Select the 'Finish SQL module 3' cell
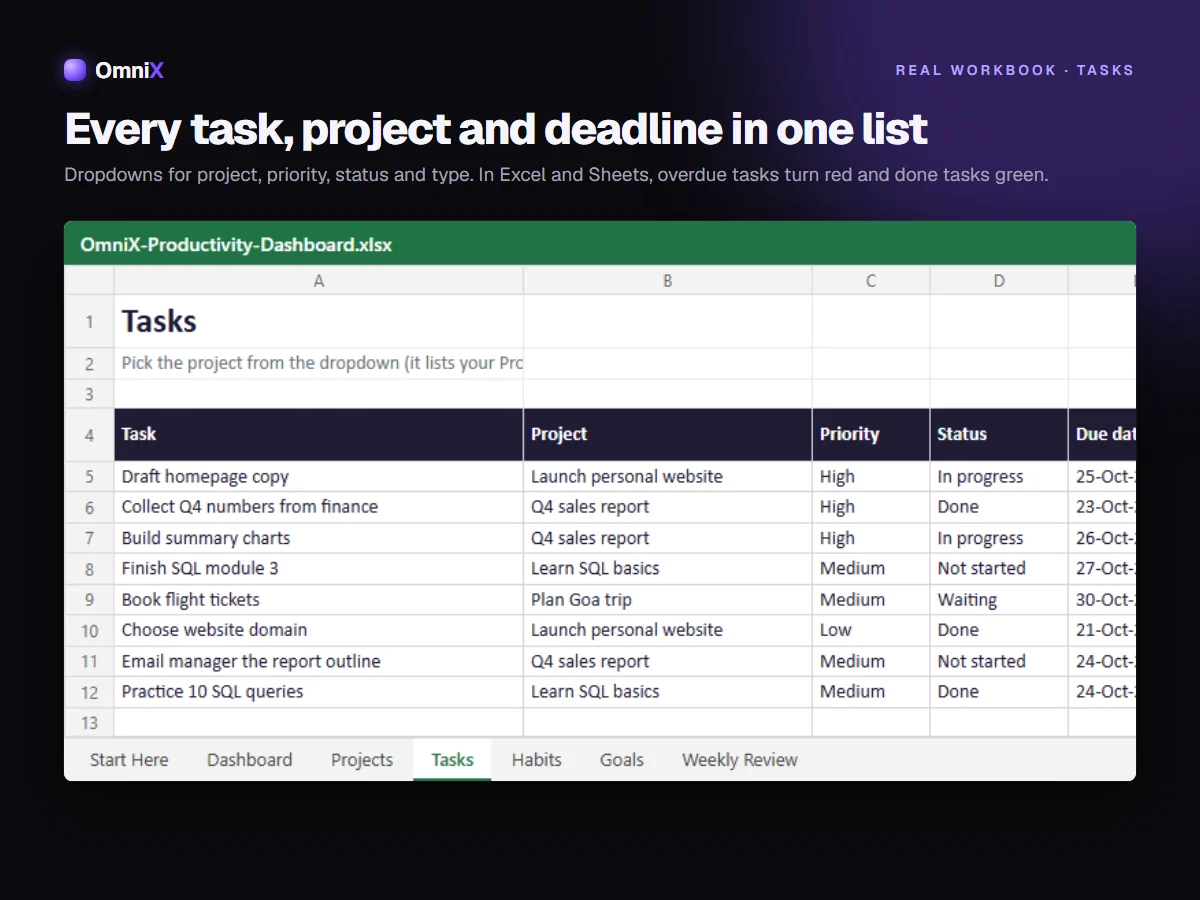Image resolution: width=1200 pixels, height=900 pixels. tap(319, 569)
